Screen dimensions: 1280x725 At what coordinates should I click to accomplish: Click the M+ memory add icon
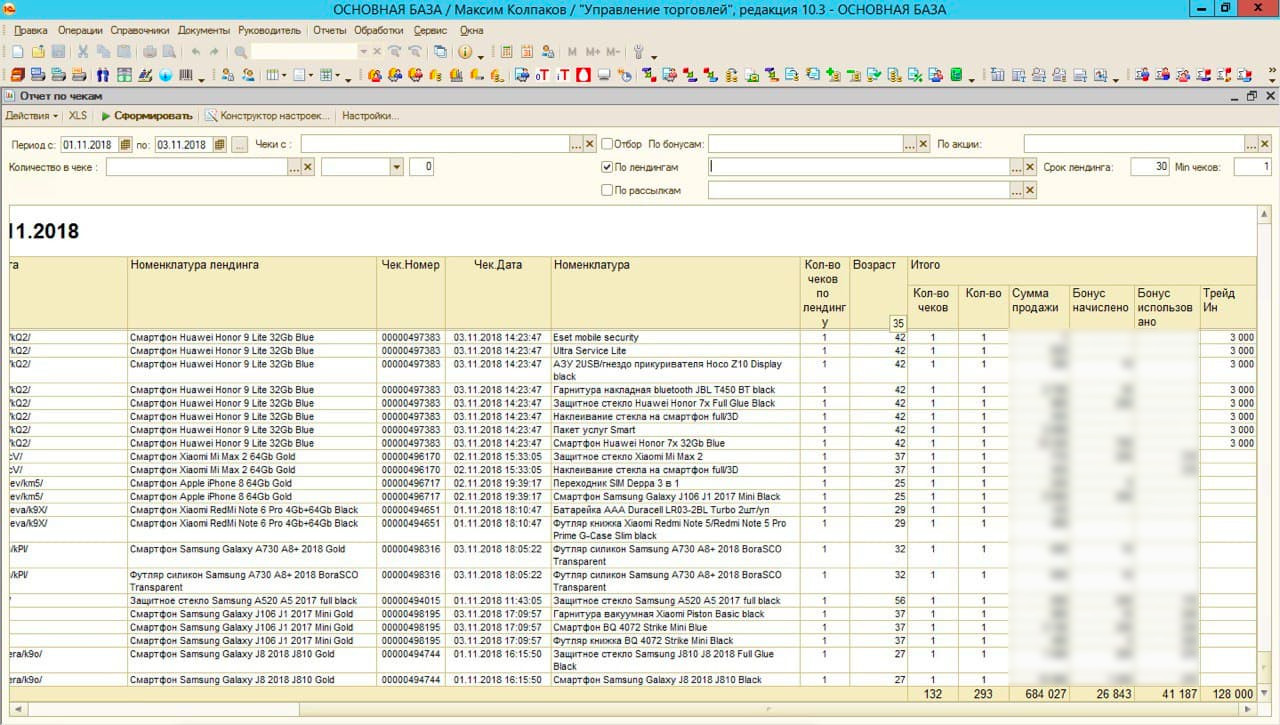pos(592,52)
